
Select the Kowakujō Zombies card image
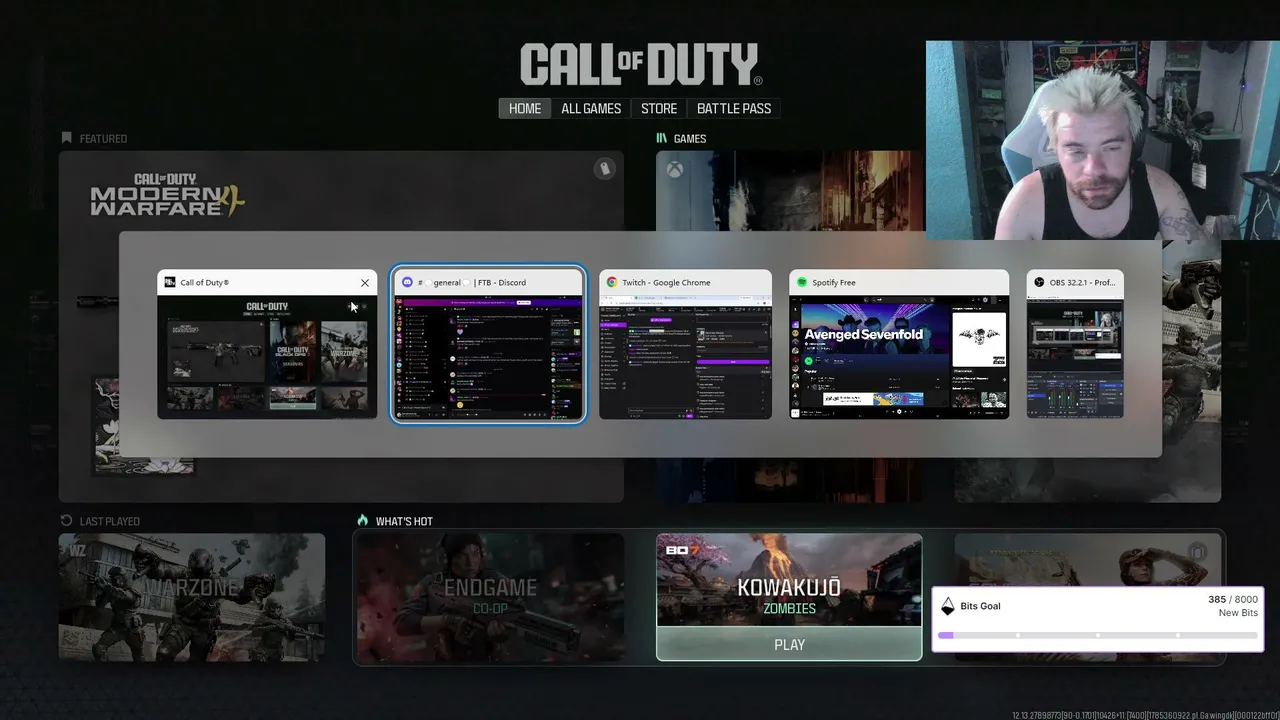(x=789, y=580)
